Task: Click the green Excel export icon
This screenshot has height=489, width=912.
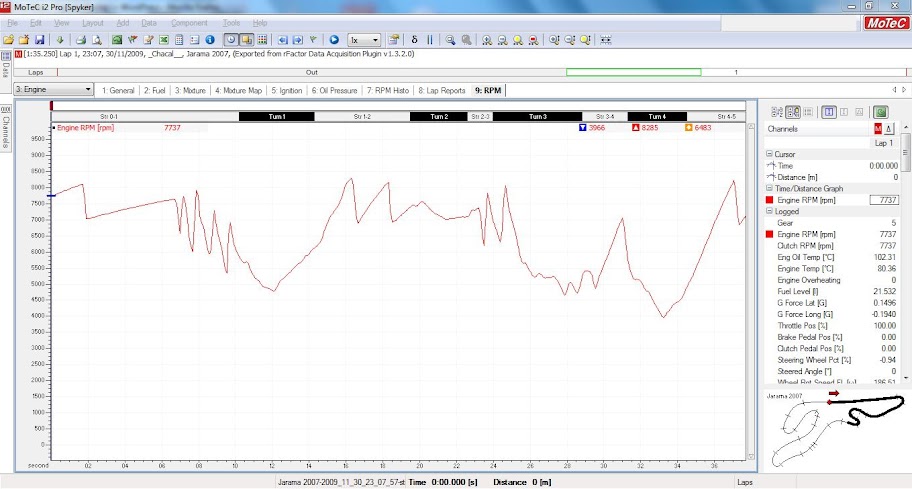Action: point(164,40)
